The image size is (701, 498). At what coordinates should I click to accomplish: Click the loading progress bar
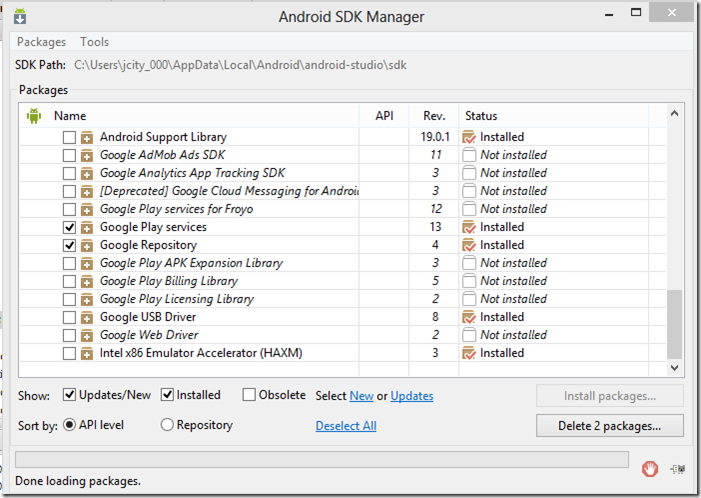pos(322,460)
